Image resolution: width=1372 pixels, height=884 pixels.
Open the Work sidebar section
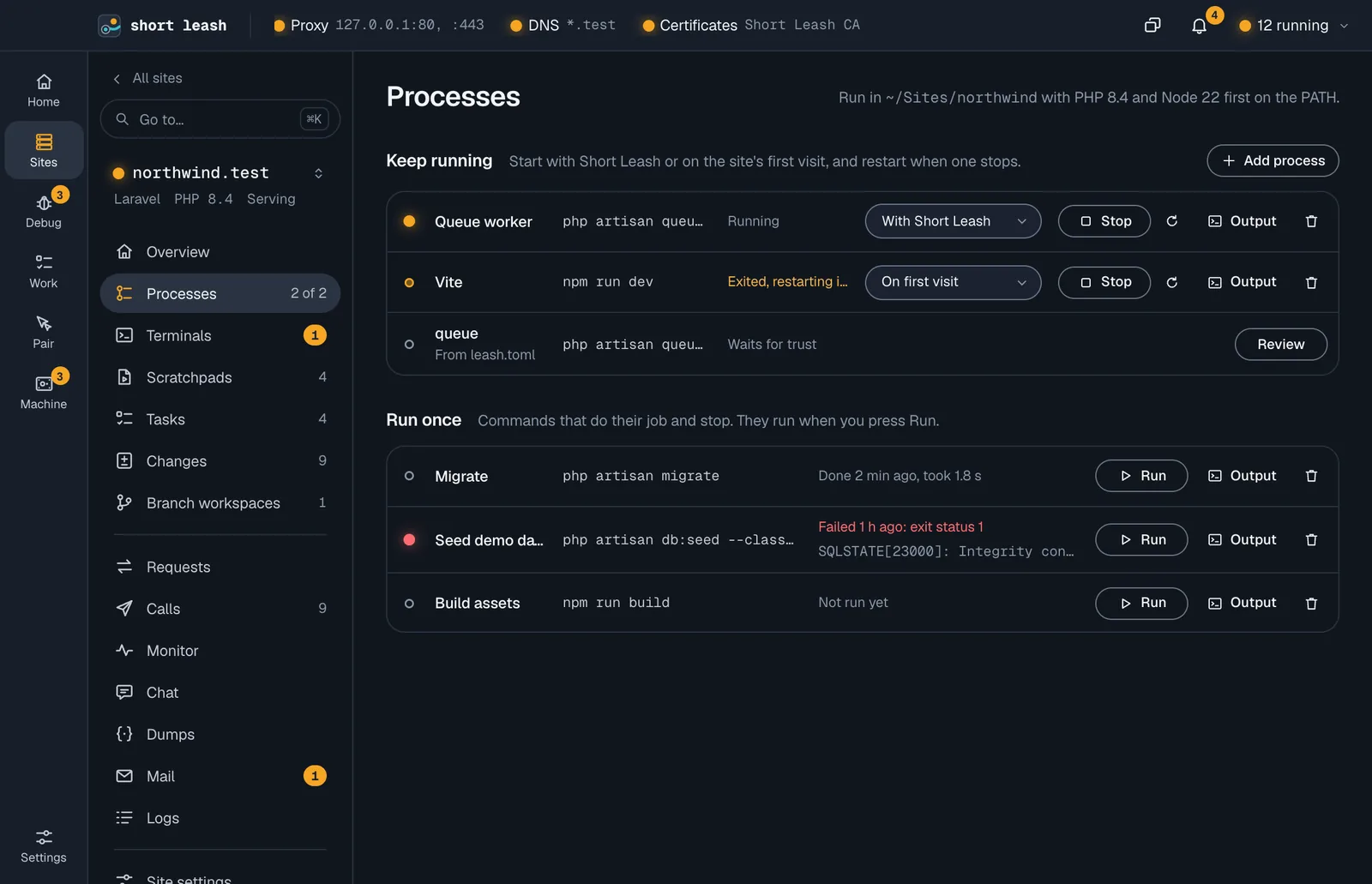pos(44,271)
